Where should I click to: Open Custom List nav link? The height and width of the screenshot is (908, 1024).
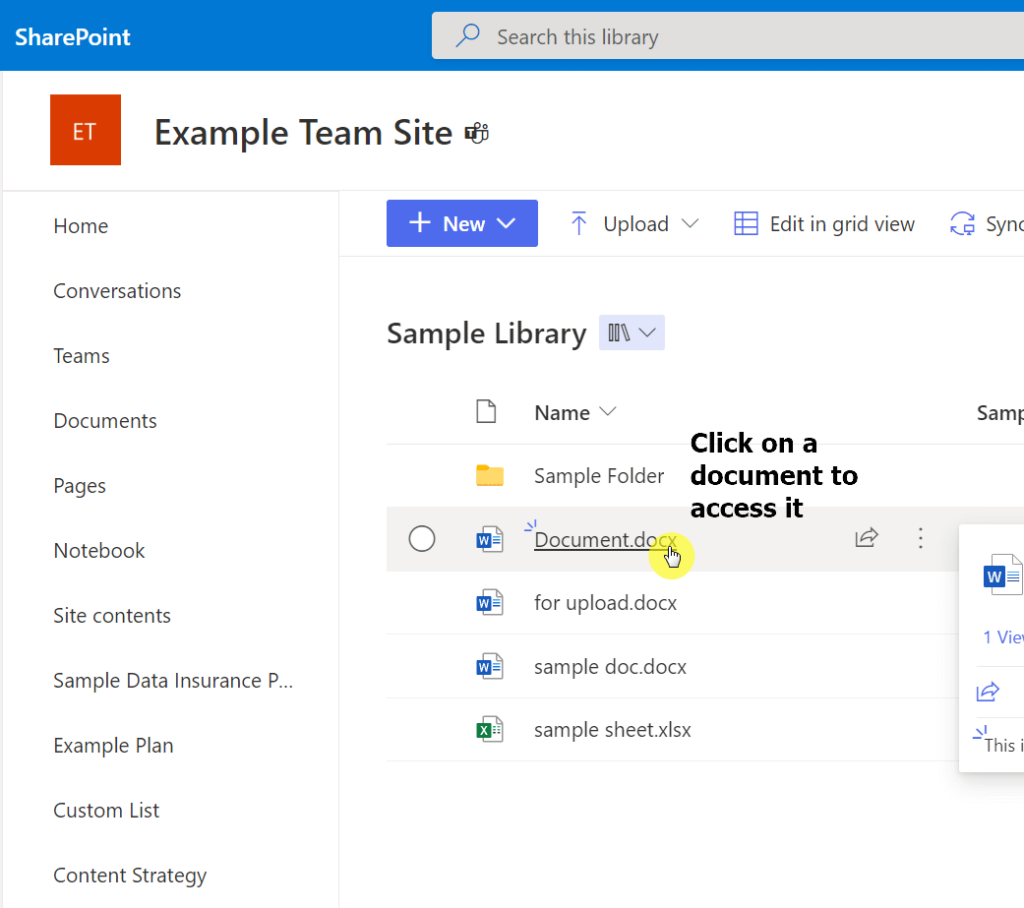click(106, 811)
